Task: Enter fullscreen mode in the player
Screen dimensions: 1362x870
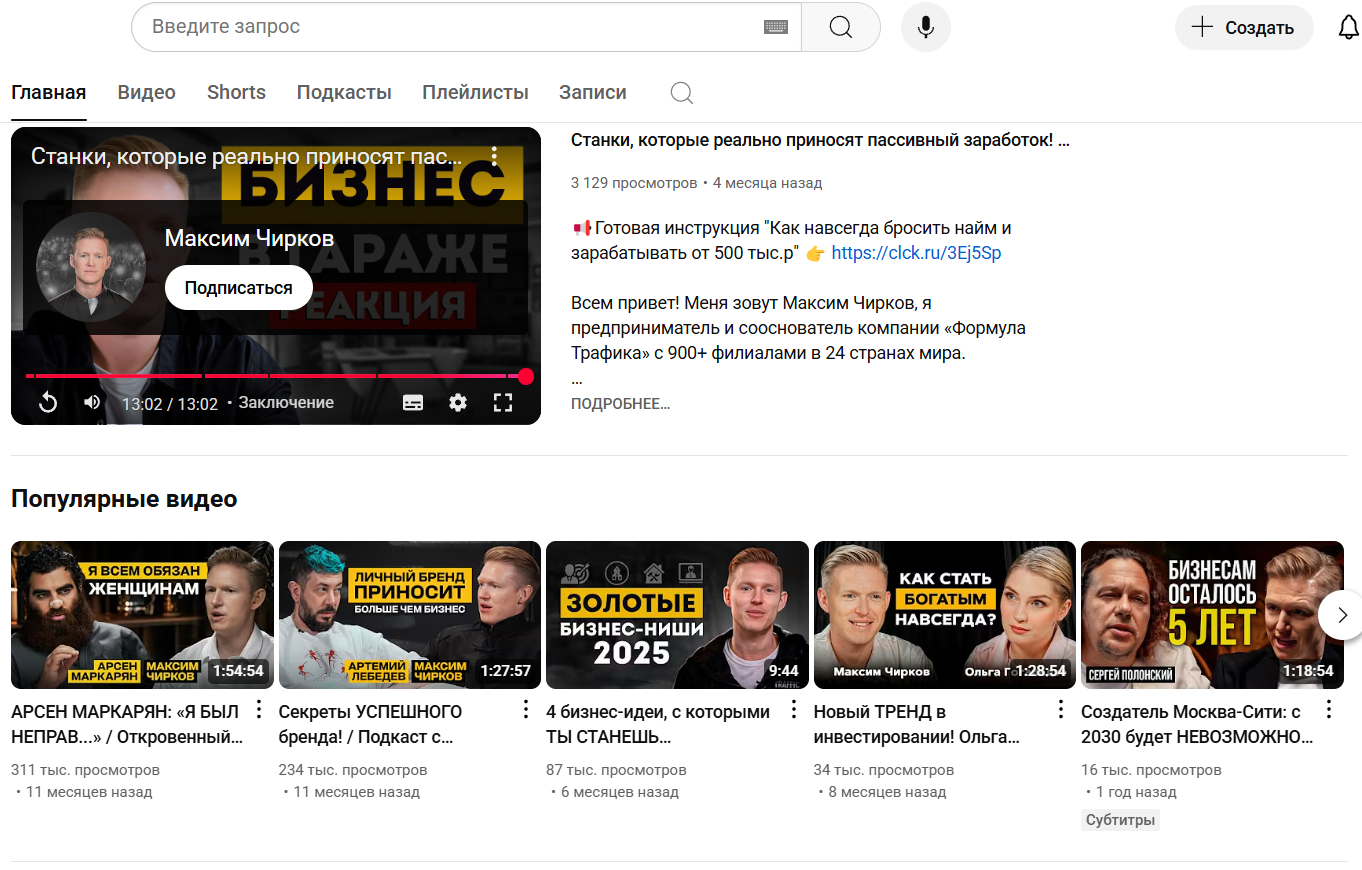Action: pyautogui.click(x=503, y=403)
